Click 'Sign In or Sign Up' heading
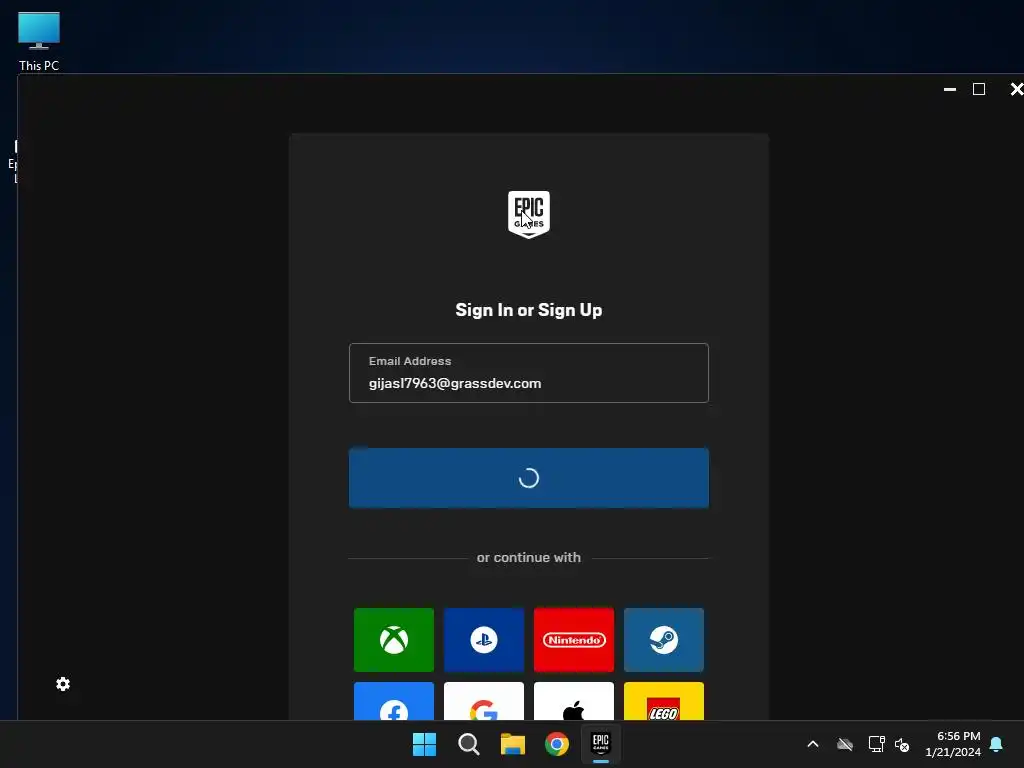The image size is (1024, 768). click(529, 310)
